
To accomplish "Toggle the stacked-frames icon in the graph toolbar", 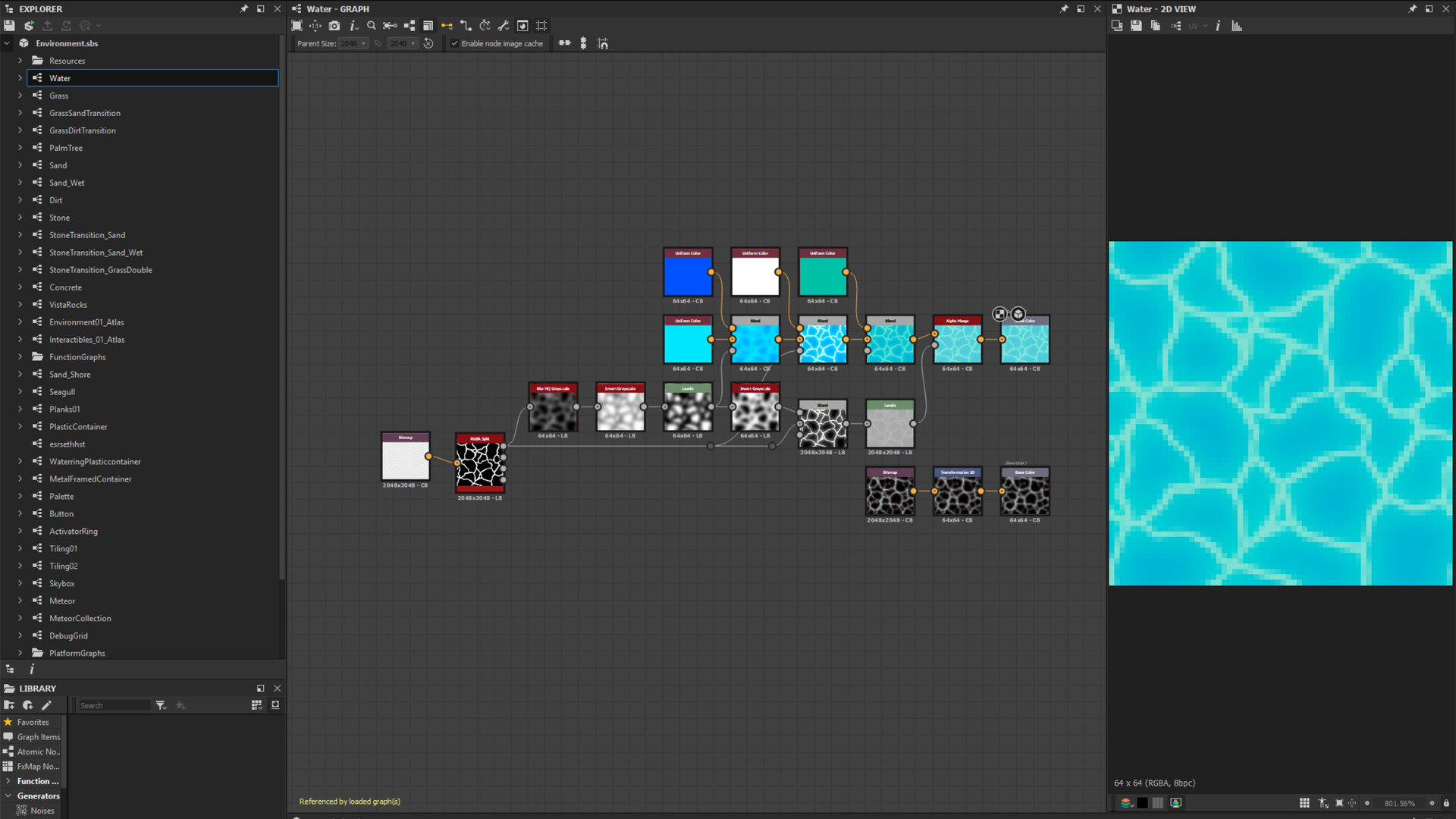I will click(x=428, y=26).
